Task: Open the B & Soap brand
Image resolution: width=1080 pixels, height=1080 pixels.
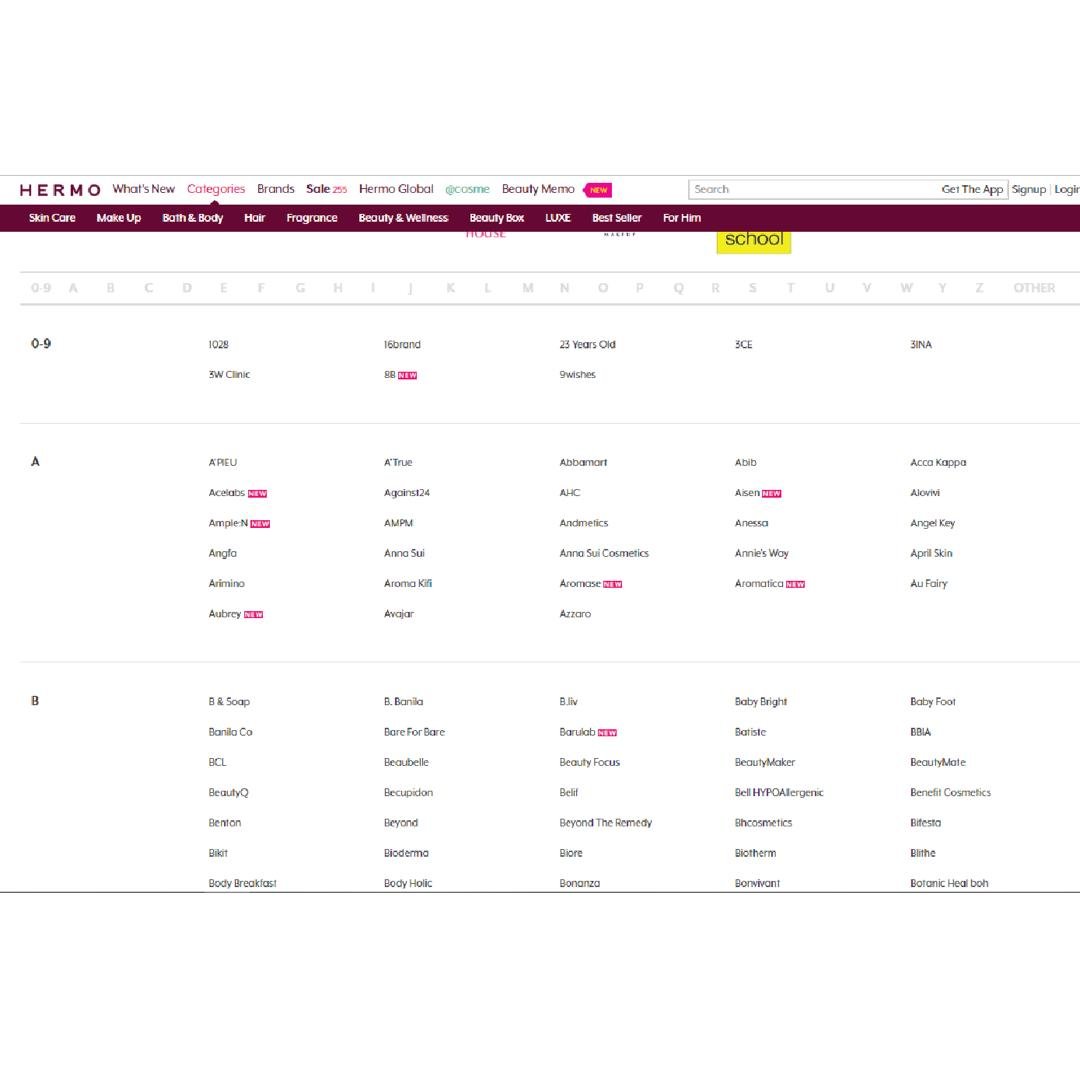Action: pos(229,702)
